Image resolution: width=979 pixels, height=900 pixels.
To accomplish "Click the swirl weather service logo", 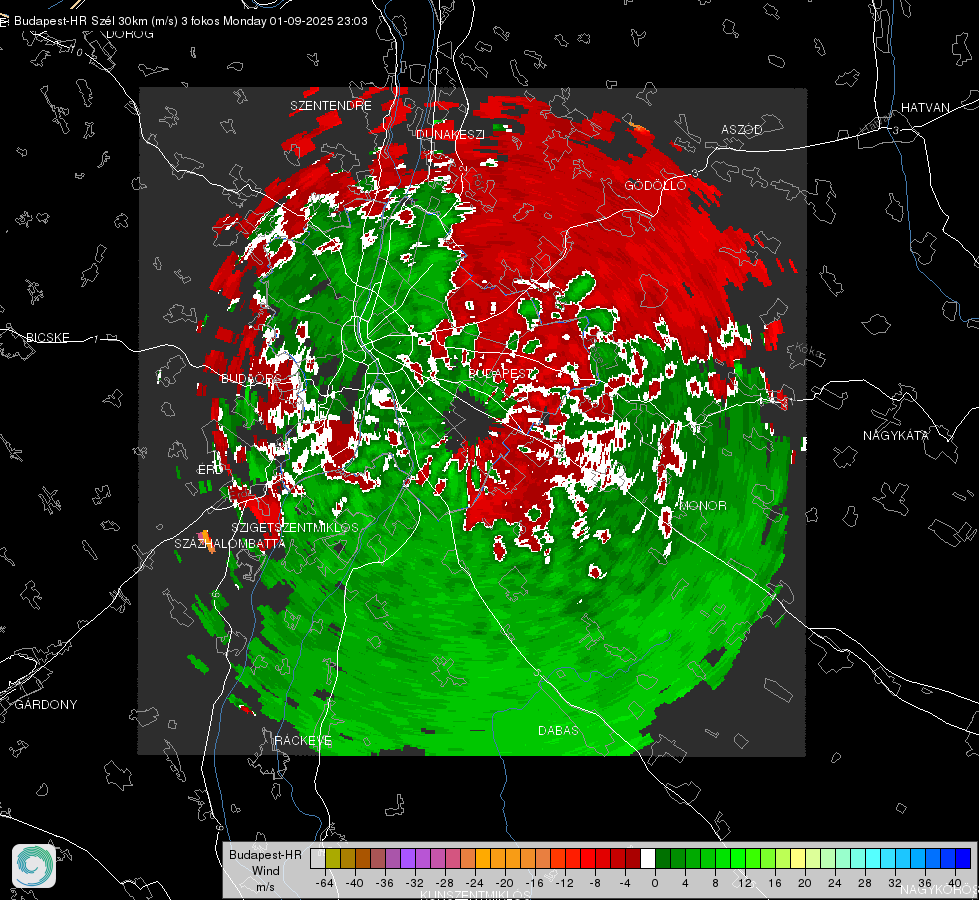I will tap(34, 866).
